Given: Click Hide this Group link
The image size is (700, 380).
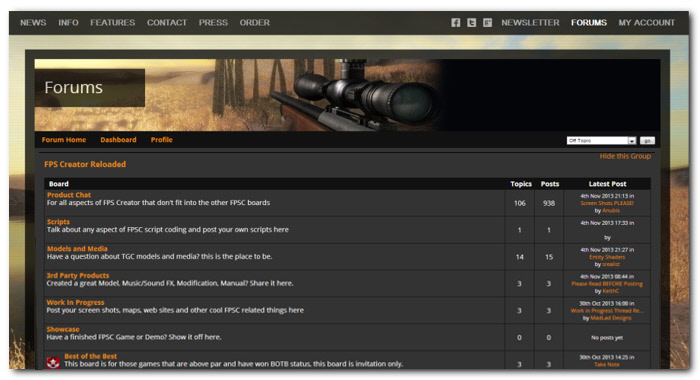Looking at the screenshot, I should 625,156.
